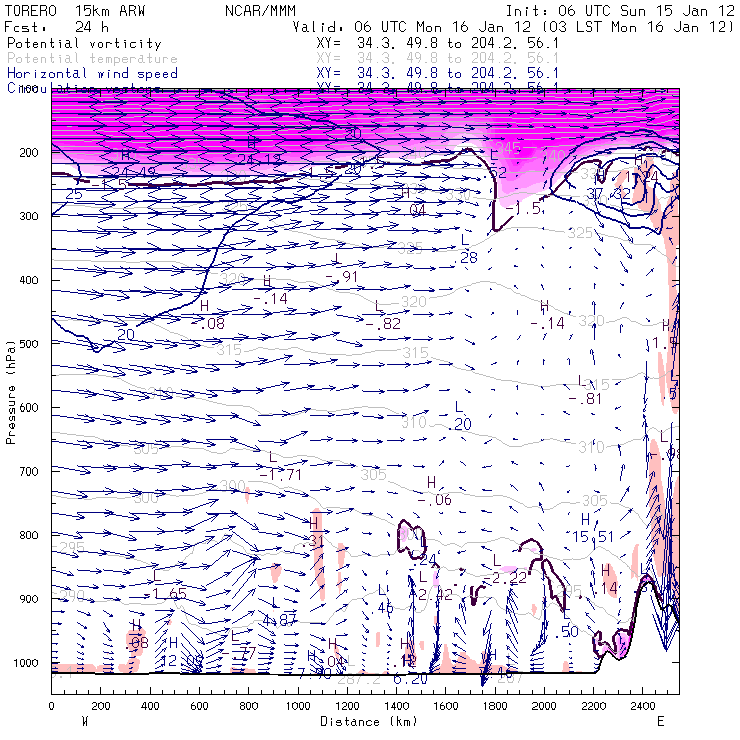Click the 'W' west end marker
Image resolution: width=740 pixels, height=740 pixels.
85,721
